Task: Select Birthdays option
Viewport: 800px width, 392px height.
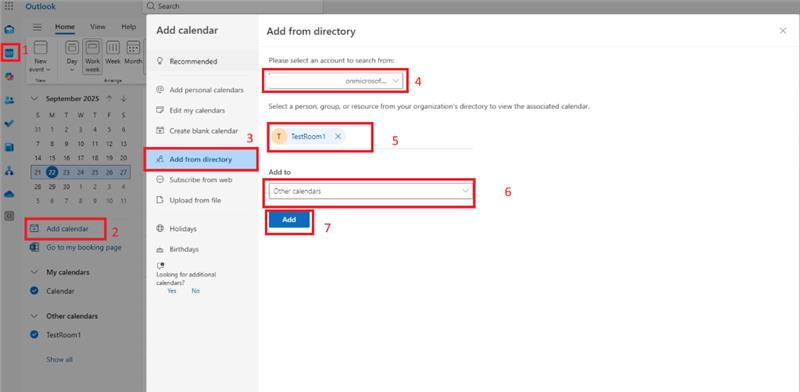Action: tap(202, 249)
